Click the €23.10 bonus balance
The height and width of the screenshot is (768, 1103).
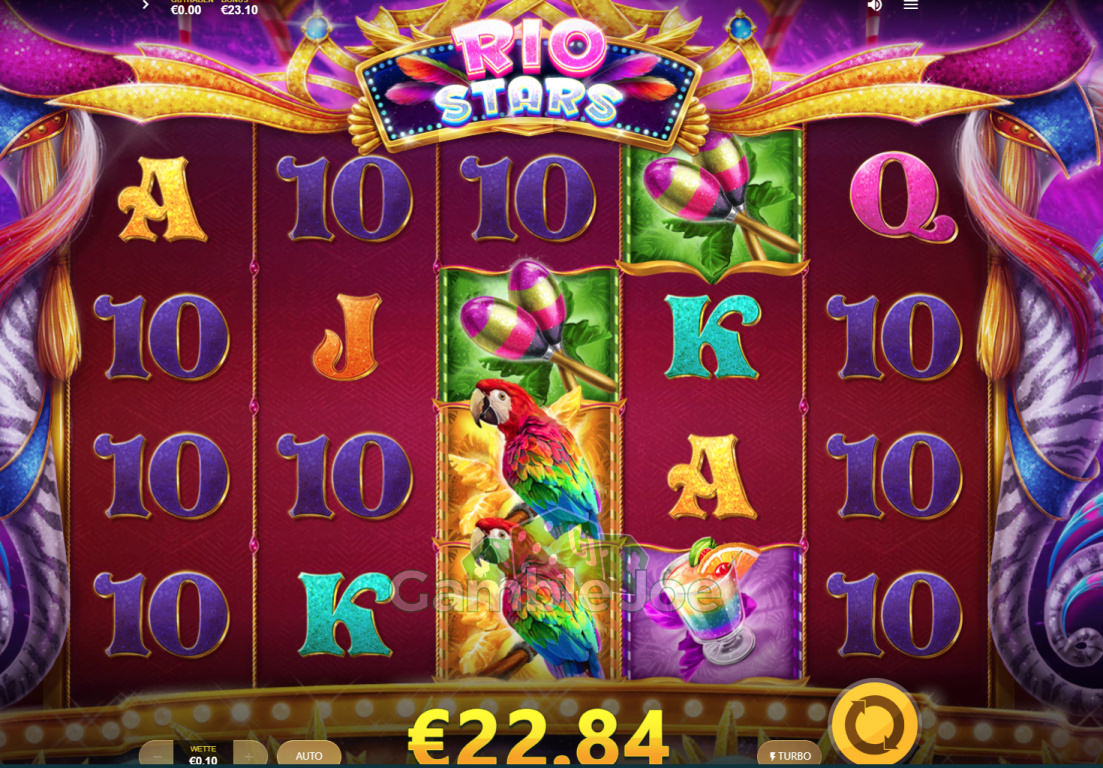239,8
